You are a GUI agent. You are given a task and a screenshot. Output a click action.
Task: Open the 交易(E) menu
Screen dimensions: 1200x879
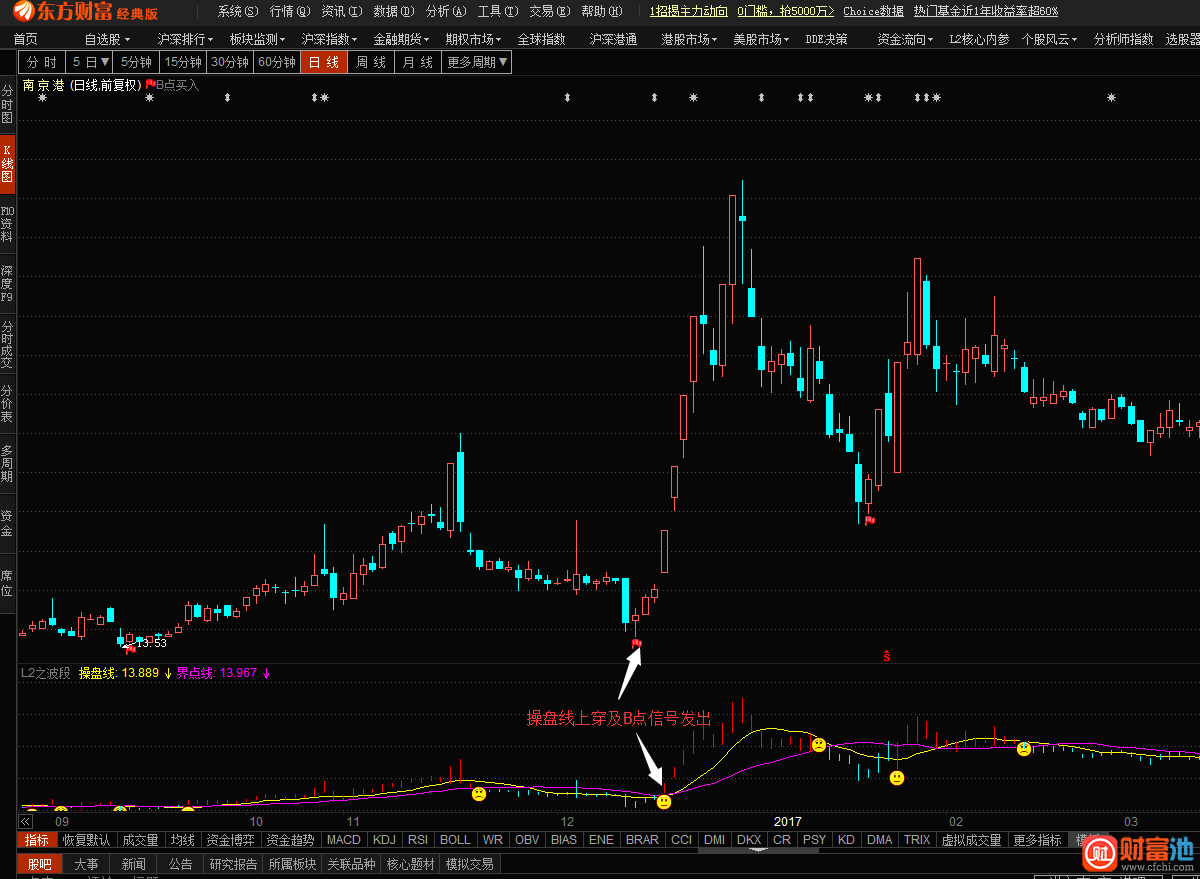tap(549, 11)
